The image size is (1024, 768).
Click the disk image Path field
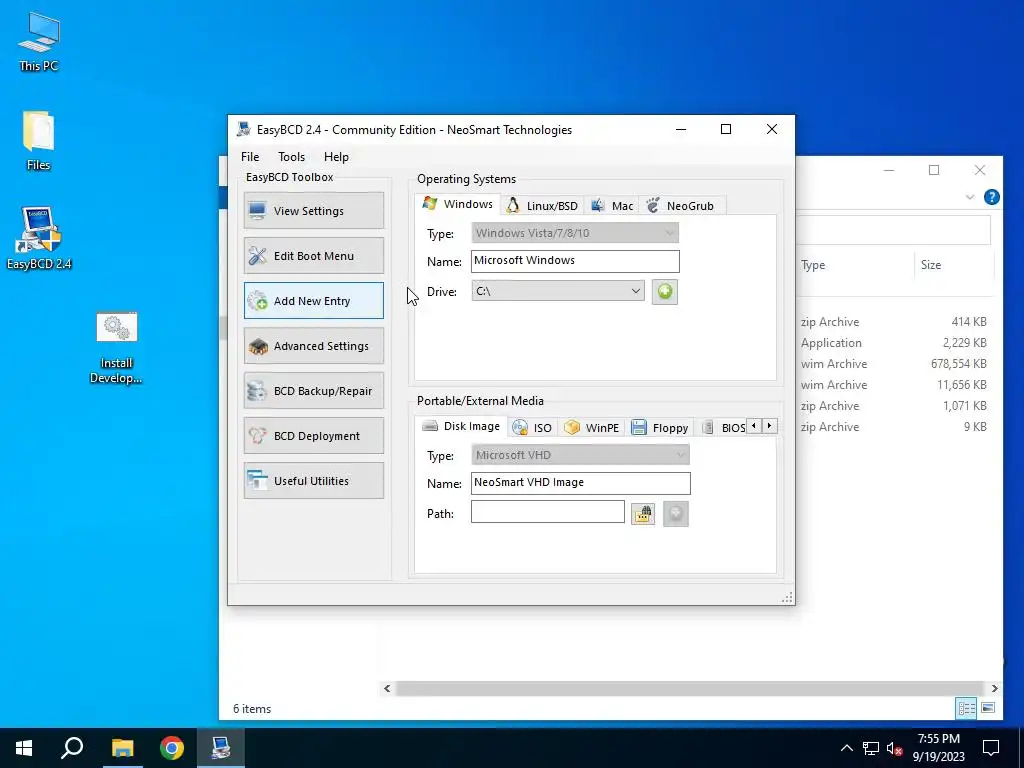547,511
